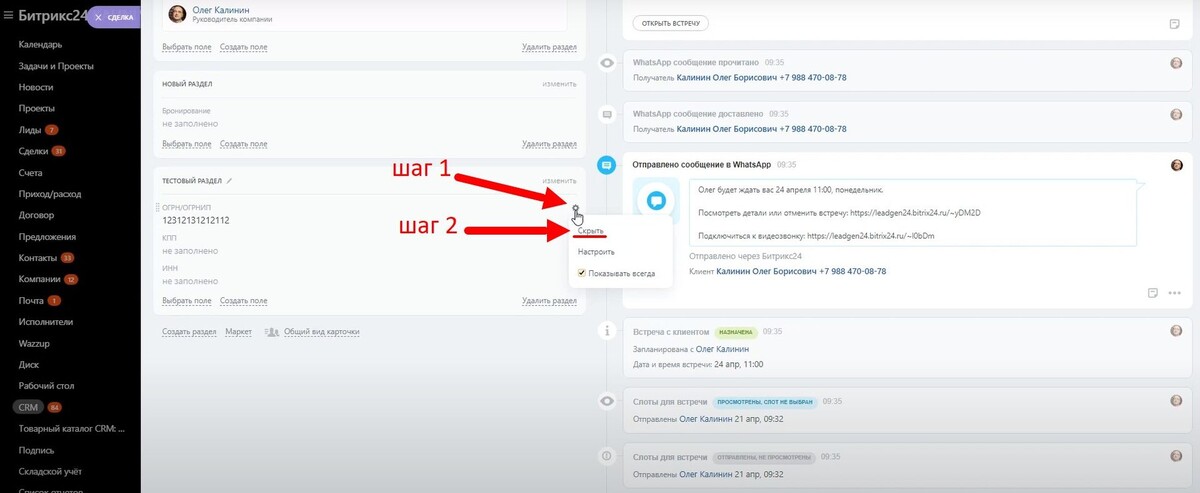
Task: Open Счета in left sidebar
Action: point(30,173)
